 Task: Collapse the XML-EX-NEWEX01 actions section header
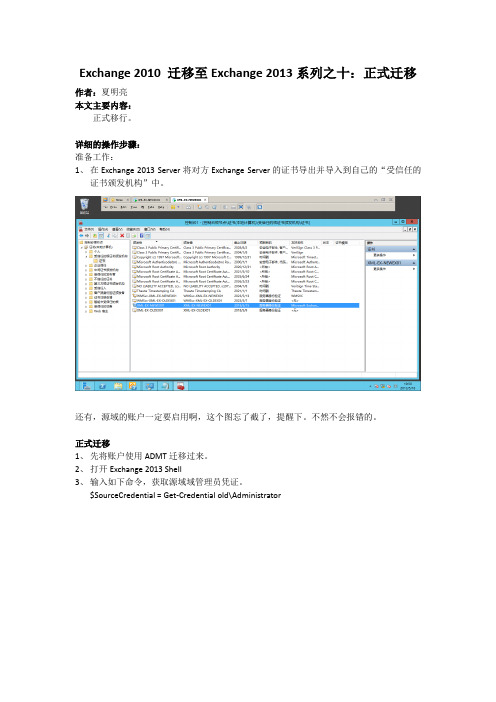[391, 263]
